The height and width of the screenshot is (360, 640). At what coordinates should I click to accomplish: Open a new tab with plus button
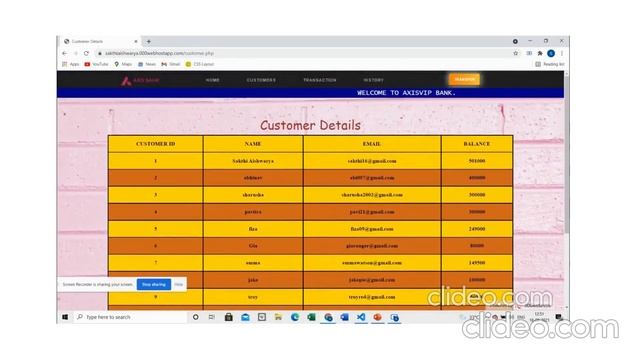[x=149, y=41]
